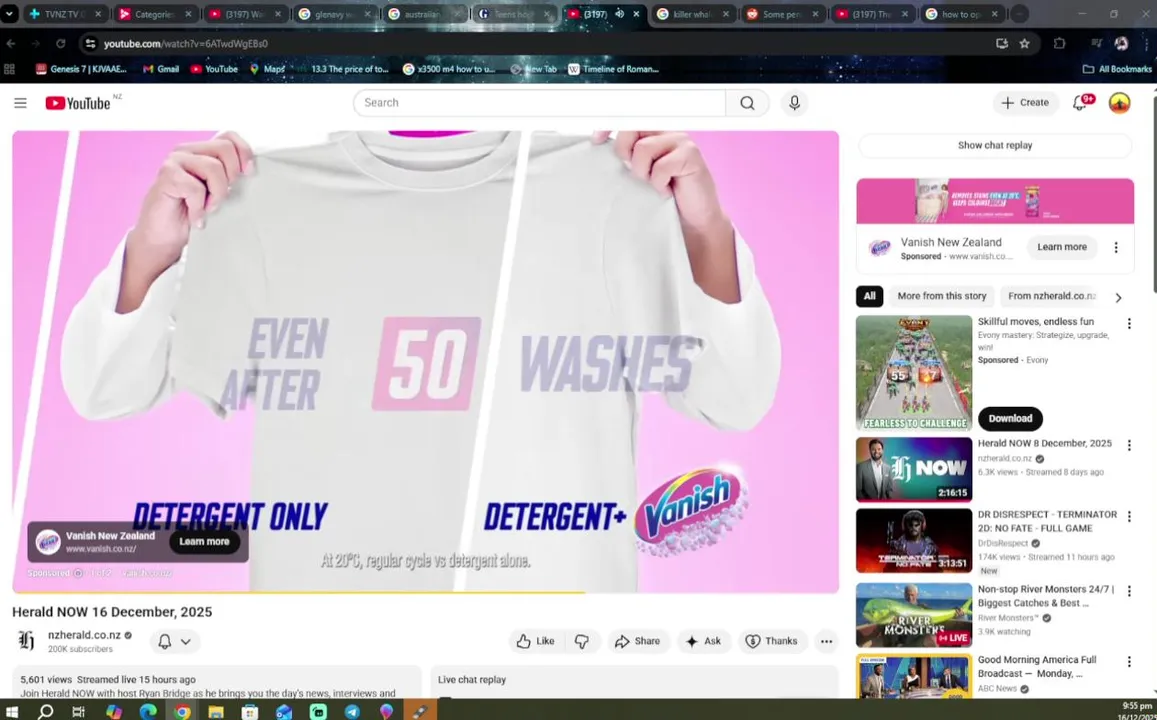Click Show chat replay
Screen dimensions: 1157x720
point(995,145)
